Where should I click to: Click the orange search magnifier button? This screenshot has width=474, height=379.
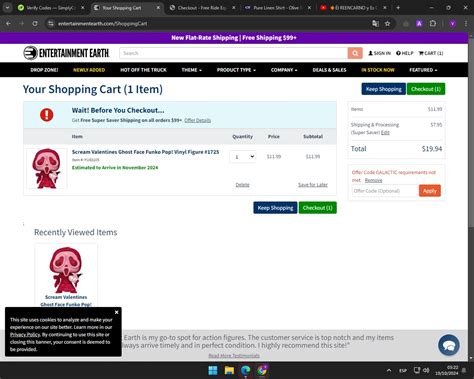point(355,53)
